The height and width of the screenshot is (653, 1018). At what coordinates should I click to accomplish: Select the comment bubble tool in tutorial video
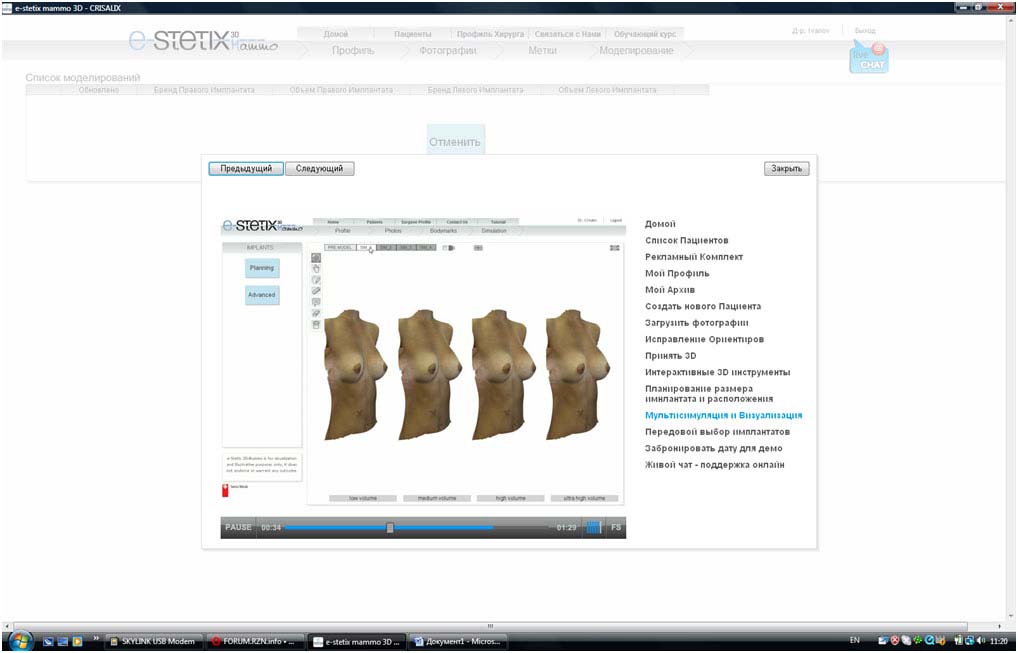click(316, 302)
